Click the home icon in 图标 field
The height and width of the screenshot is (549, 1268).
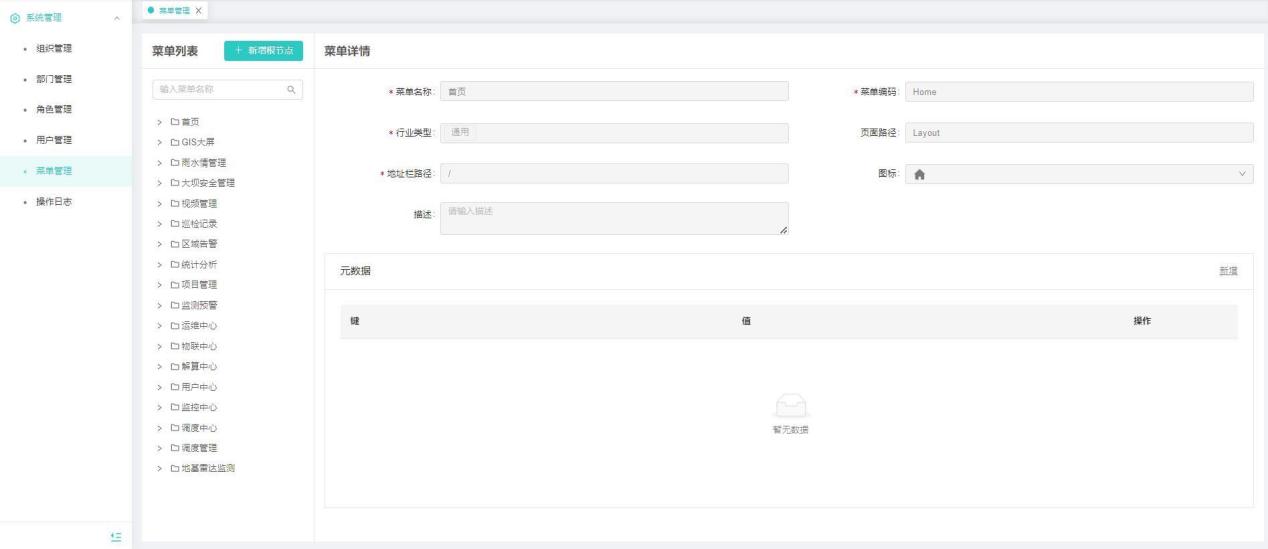point(920,173)
